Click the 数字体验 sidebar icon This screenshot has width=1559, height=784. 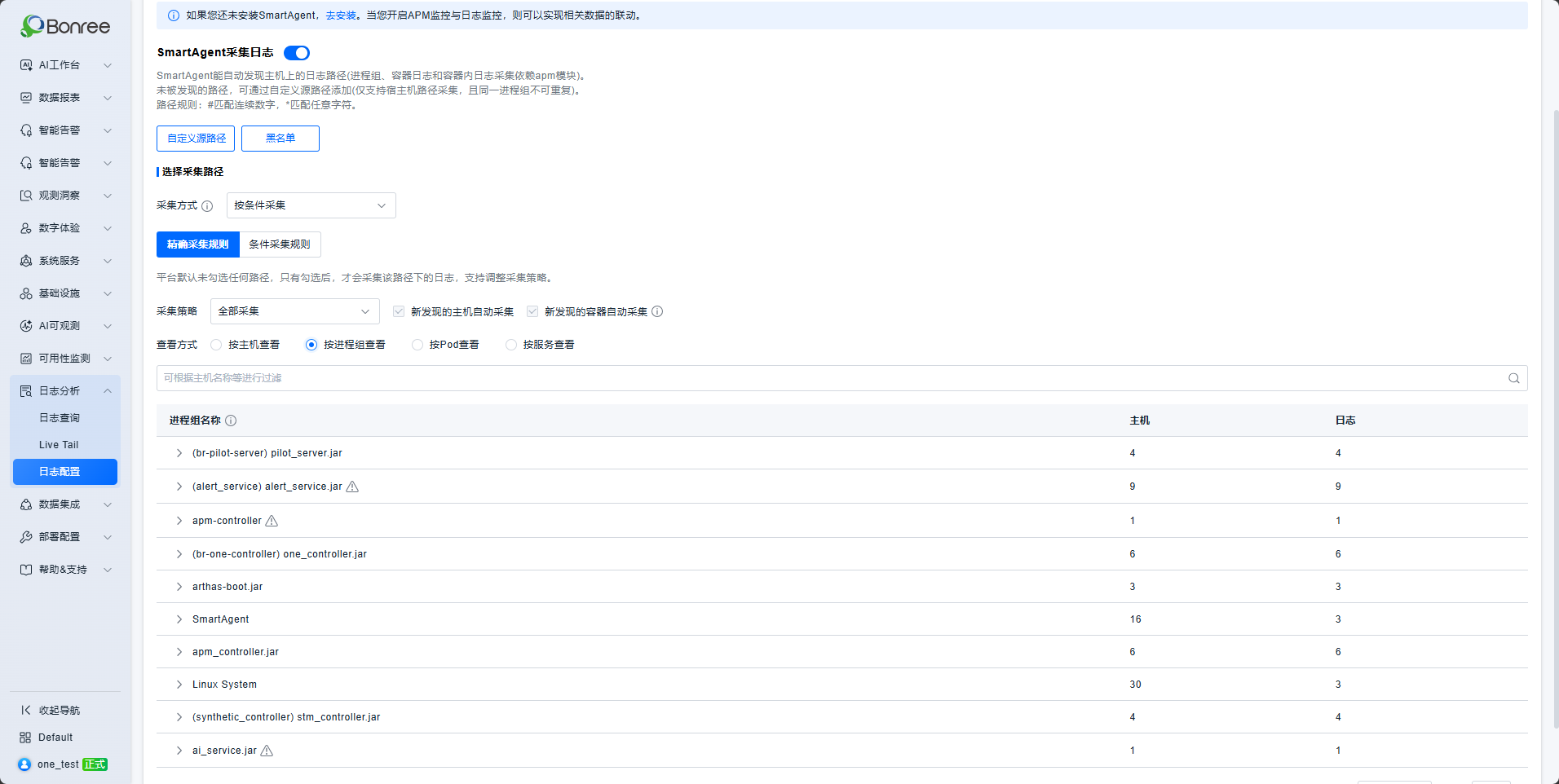26,228
